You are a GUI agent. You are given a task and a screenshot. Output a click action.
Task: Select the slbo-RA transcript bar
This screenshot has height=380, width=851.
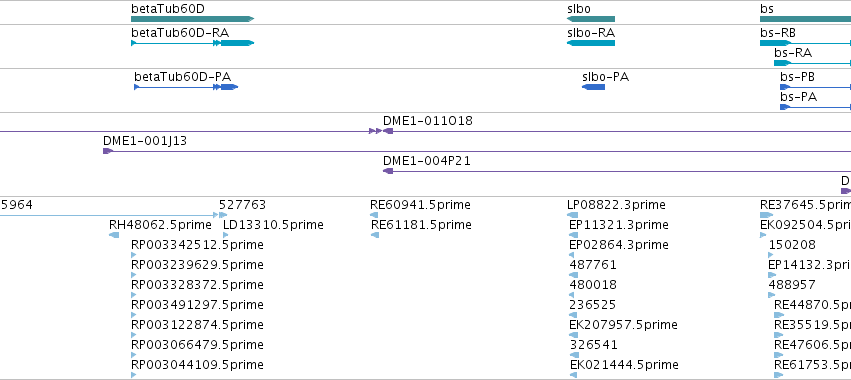591,43
